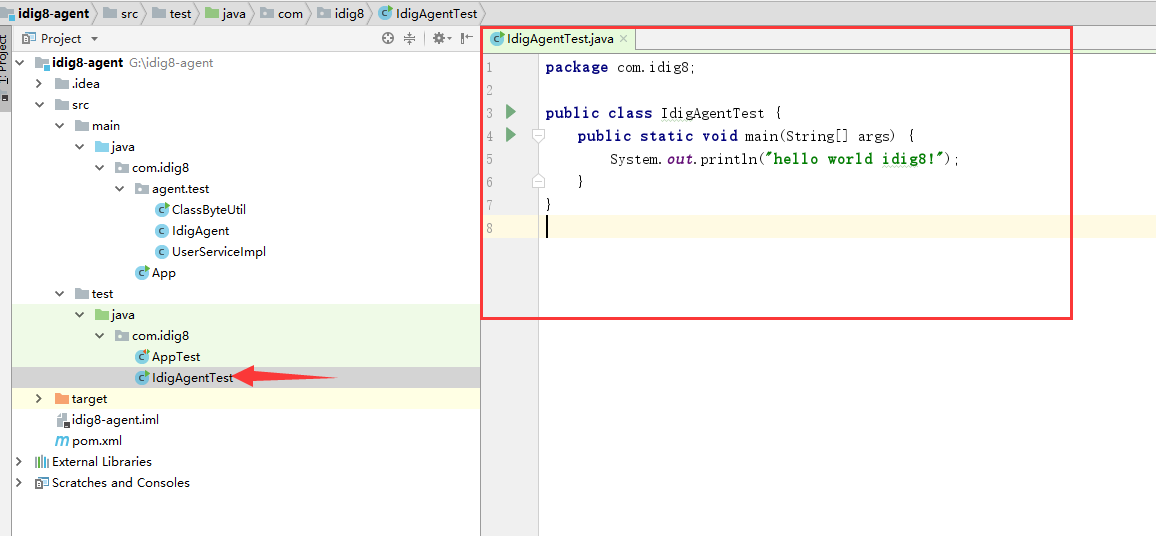Collapse the com.idig8 package under main

coord(99,168)
